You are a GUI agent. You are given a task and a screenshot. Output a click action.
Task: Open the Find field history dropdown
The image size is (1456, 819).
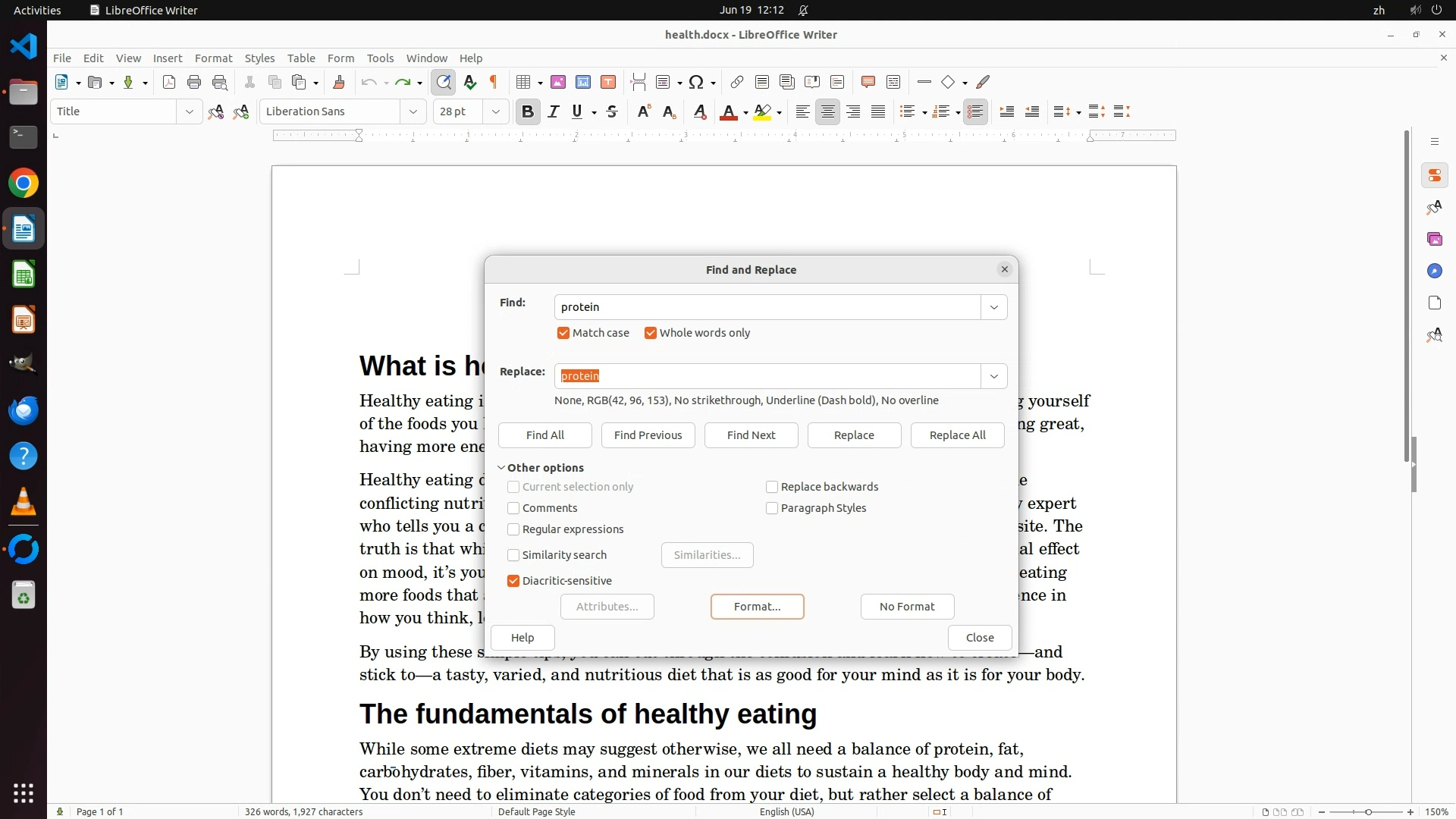(x=993, y=307)
